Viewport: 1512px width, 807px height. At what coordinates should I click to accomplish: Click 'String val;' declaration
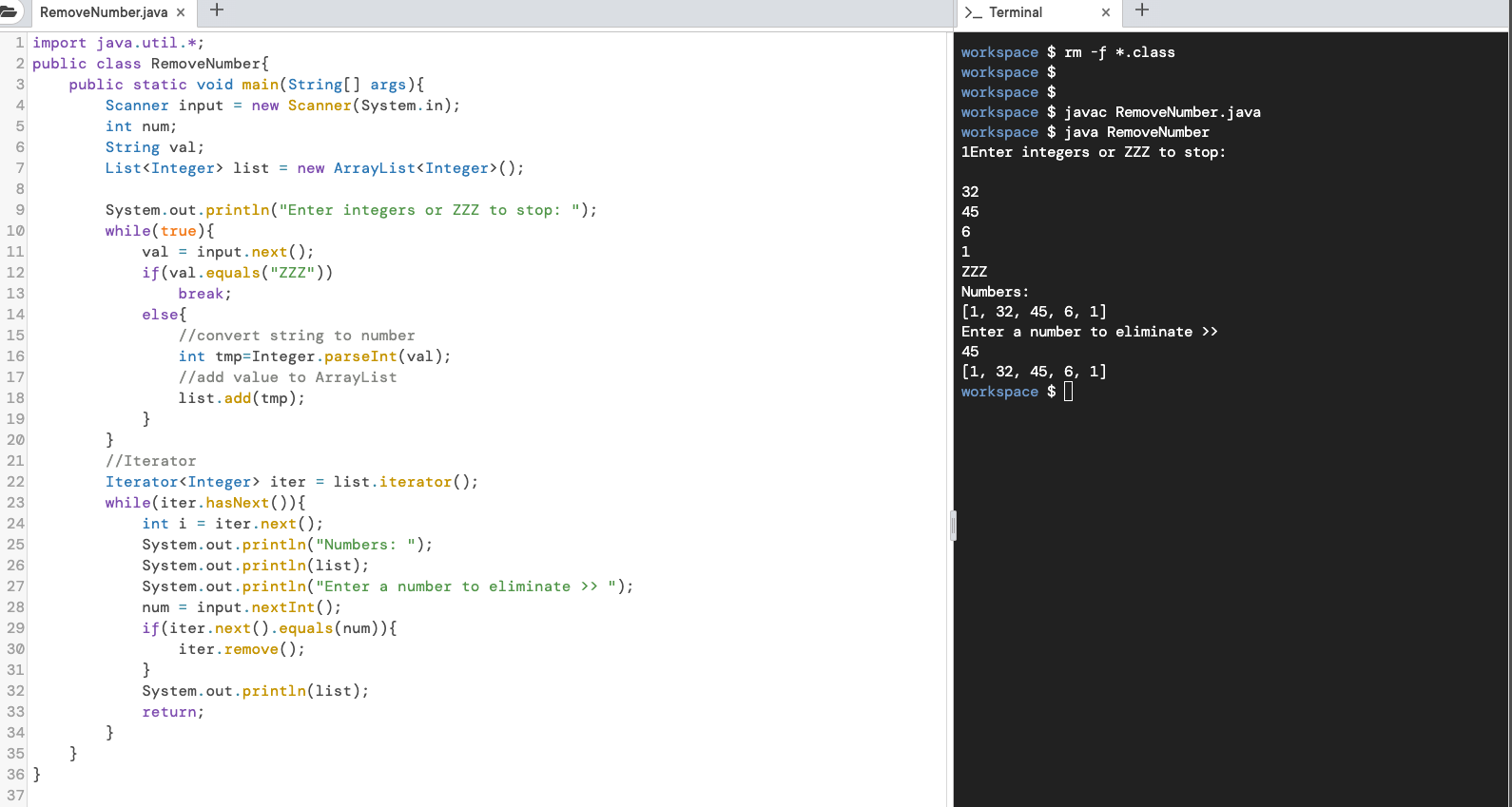[x=154, y=147]
